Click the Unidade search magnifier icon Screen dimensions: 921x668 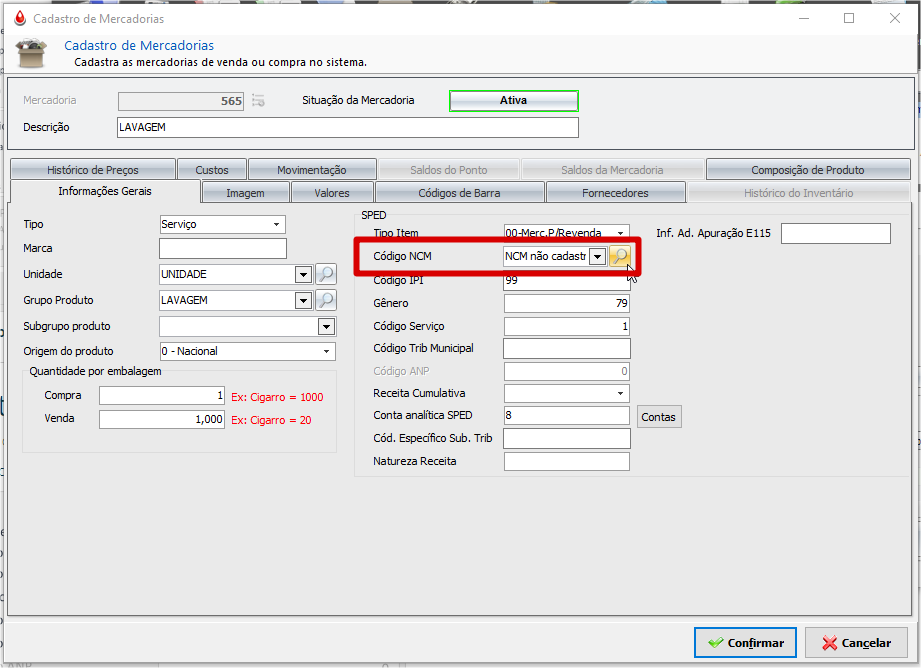click(325, 274)
